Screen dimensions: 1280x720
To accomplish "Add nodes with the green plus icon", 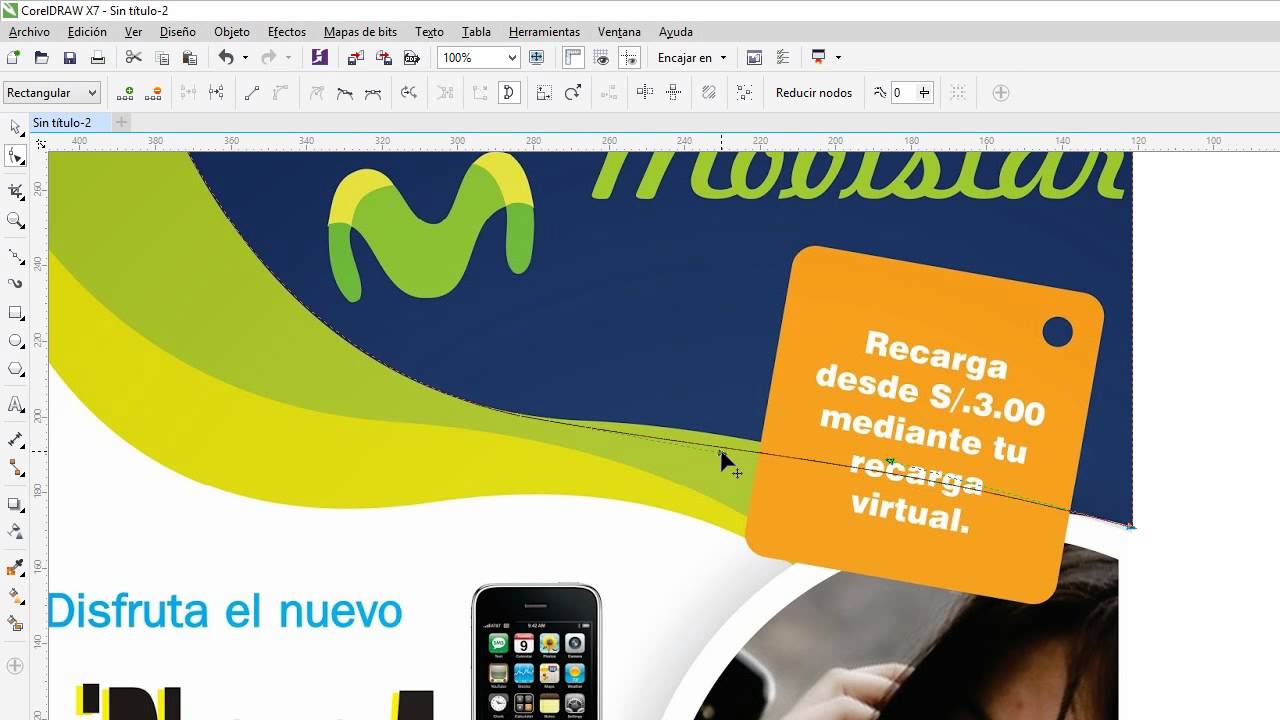I will tap(125, 93).
